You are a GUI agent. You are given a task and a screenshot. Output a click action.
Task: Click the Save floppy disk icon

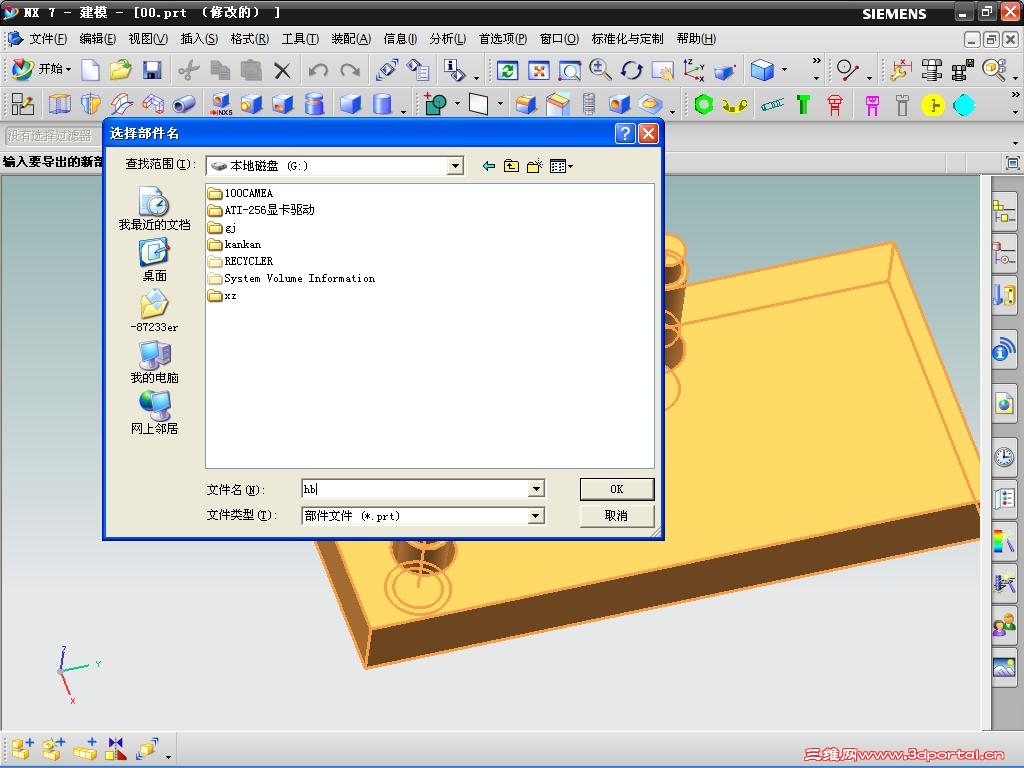pos(152,70)
